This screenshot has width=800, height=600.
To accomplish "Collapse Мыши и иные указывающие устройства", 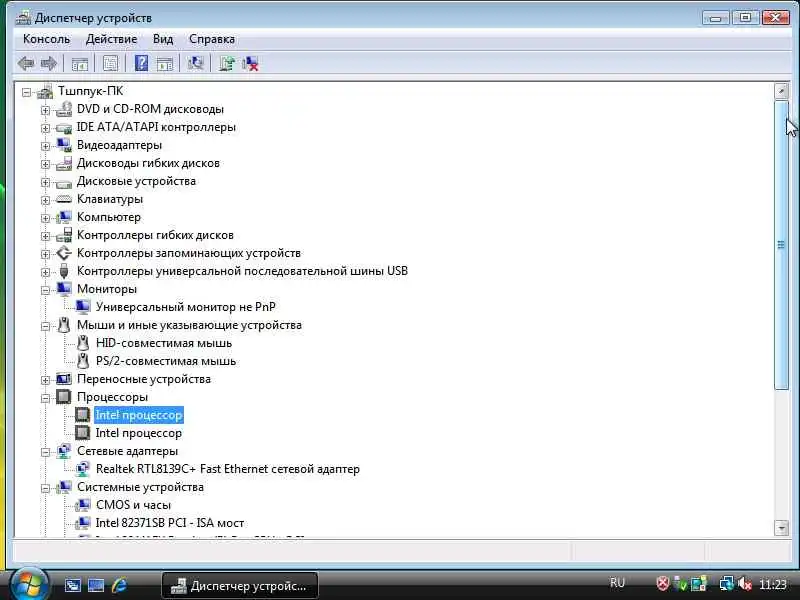I will pos(45,326).
